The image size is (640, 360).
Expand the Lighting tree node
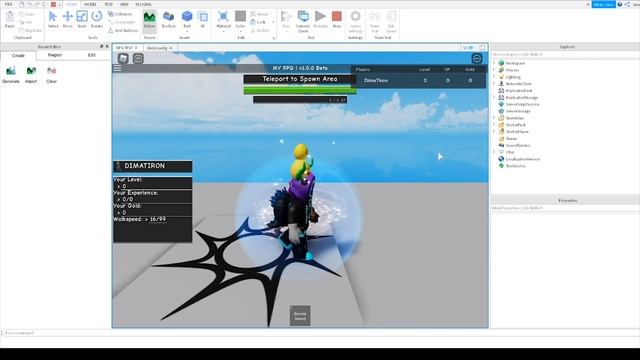[x=494, y=77]
